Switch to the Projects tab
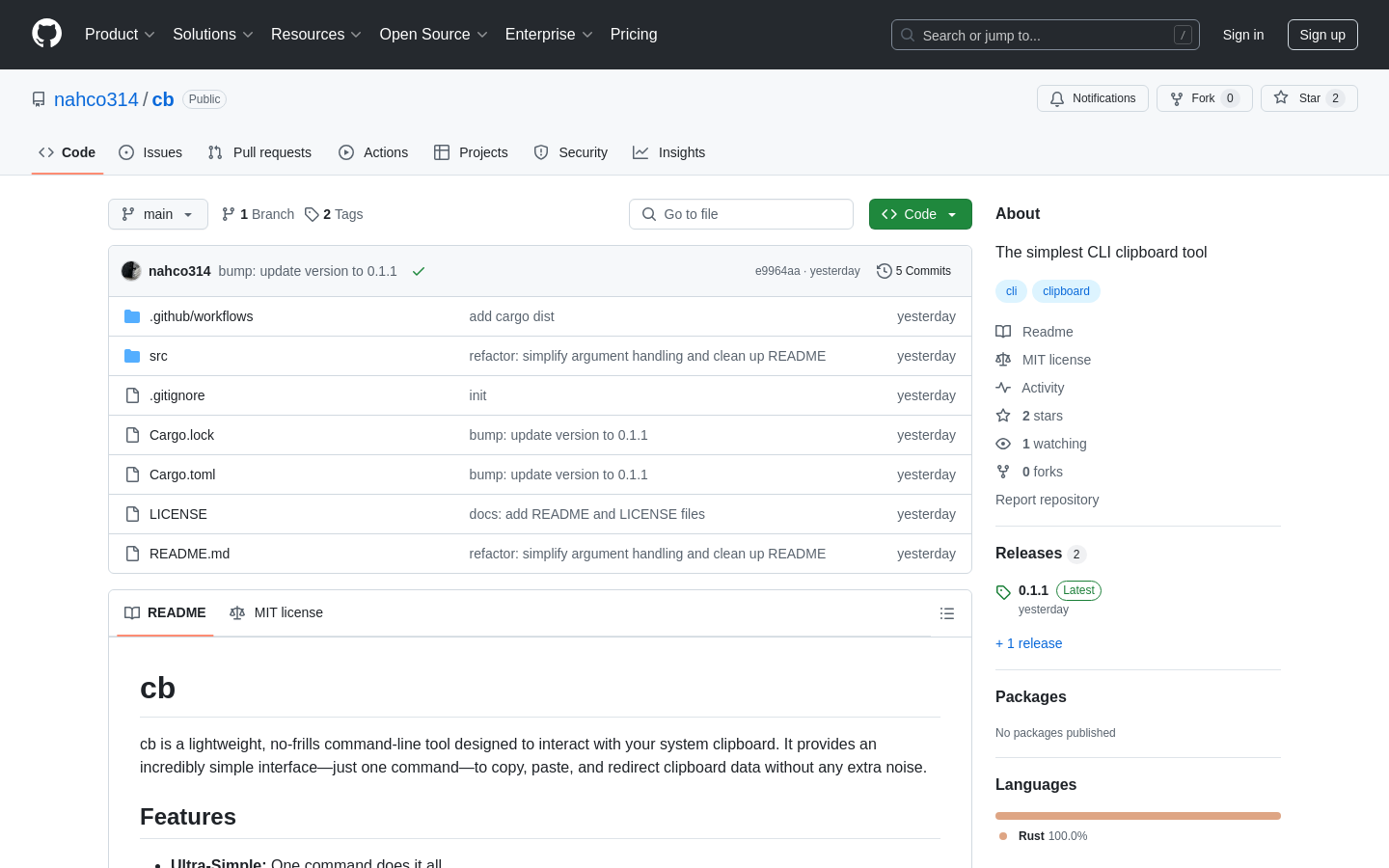This screenshot has height=868, width=1389. [471, 152]
